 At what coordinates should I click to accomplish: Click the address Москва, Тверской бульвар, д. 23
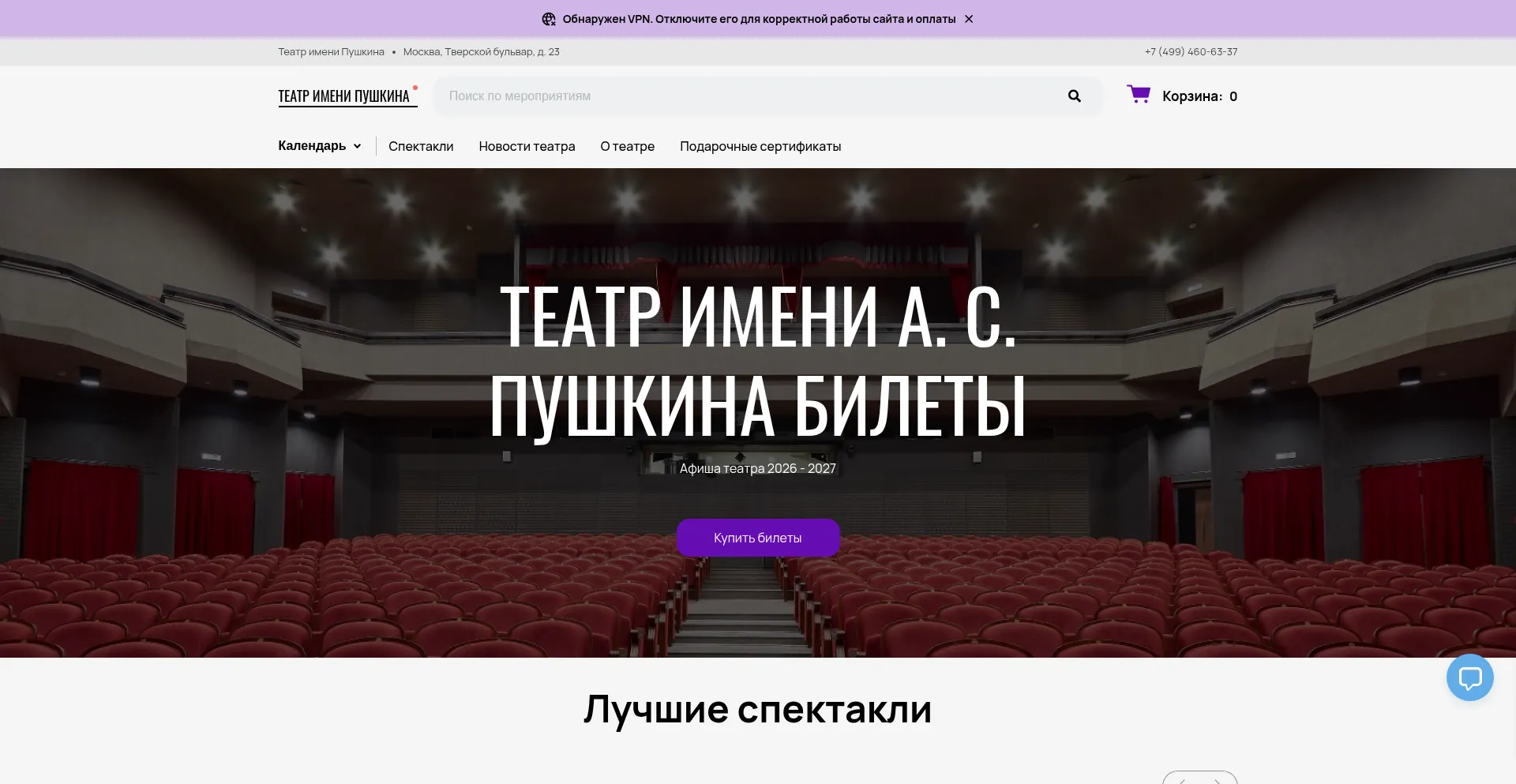pos(482,52)
